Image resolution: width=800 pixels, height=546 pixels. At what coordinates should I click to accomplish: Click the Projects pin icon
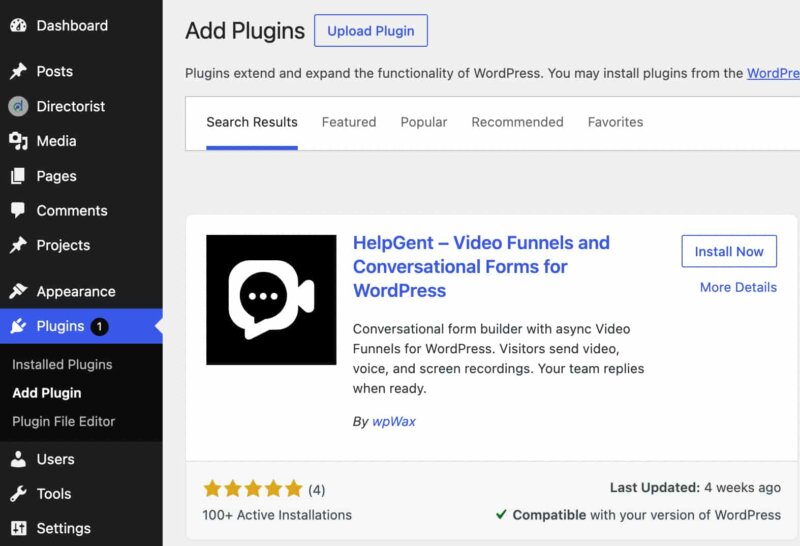pos(18,245)
